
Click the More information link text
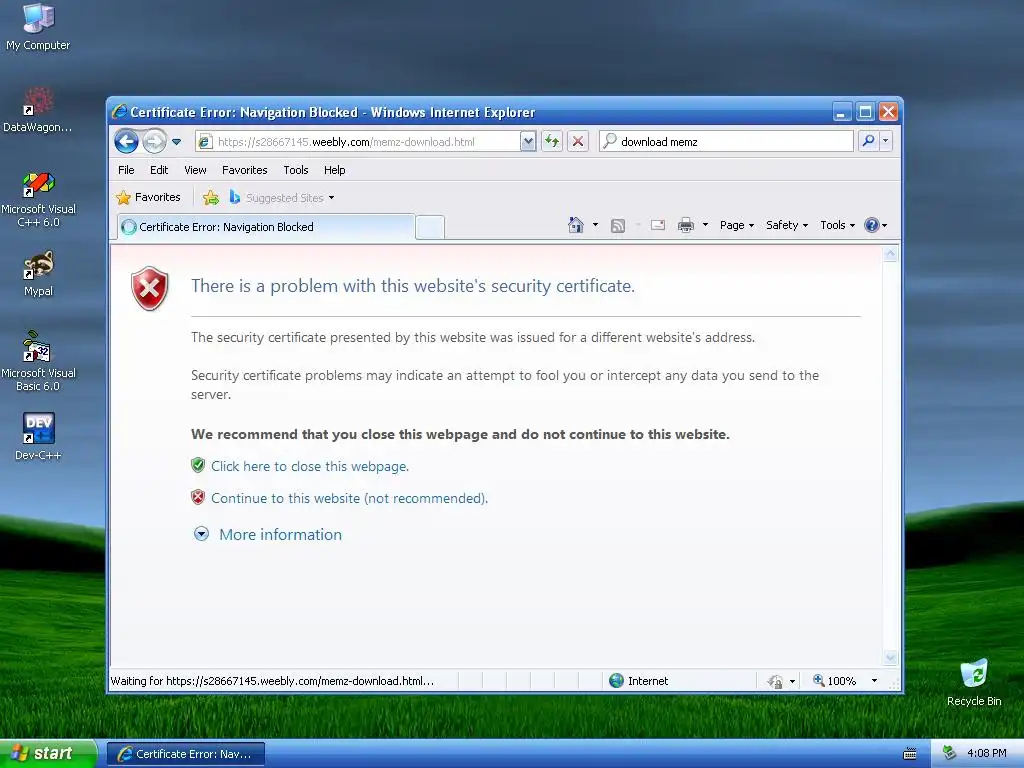click(x=280, y=534)
